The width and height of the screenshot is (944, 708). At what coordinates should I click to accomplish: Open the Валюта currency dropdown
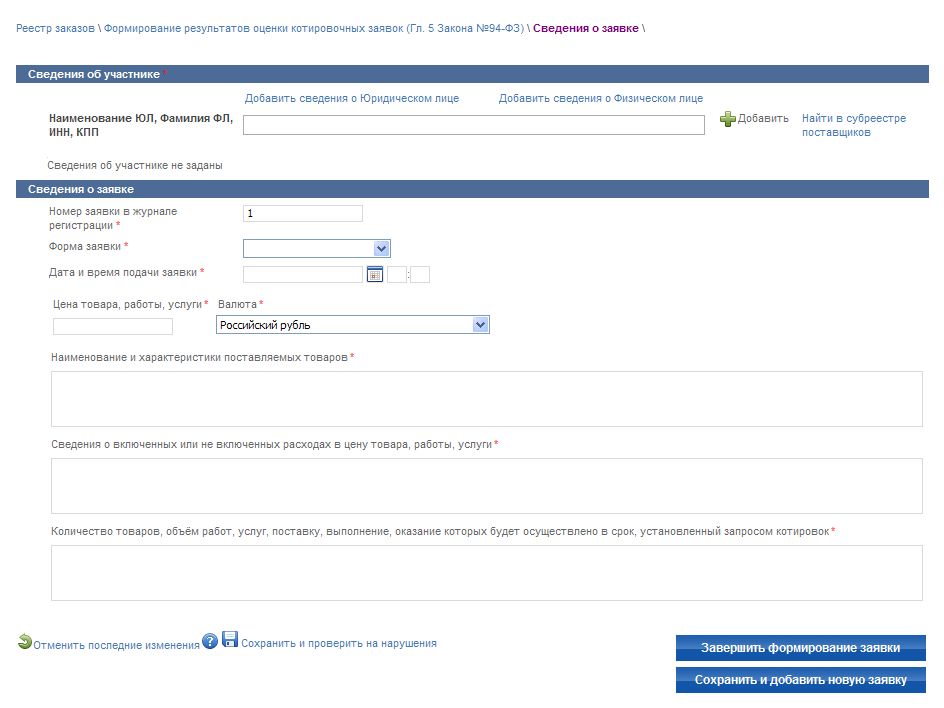(353, 325)
